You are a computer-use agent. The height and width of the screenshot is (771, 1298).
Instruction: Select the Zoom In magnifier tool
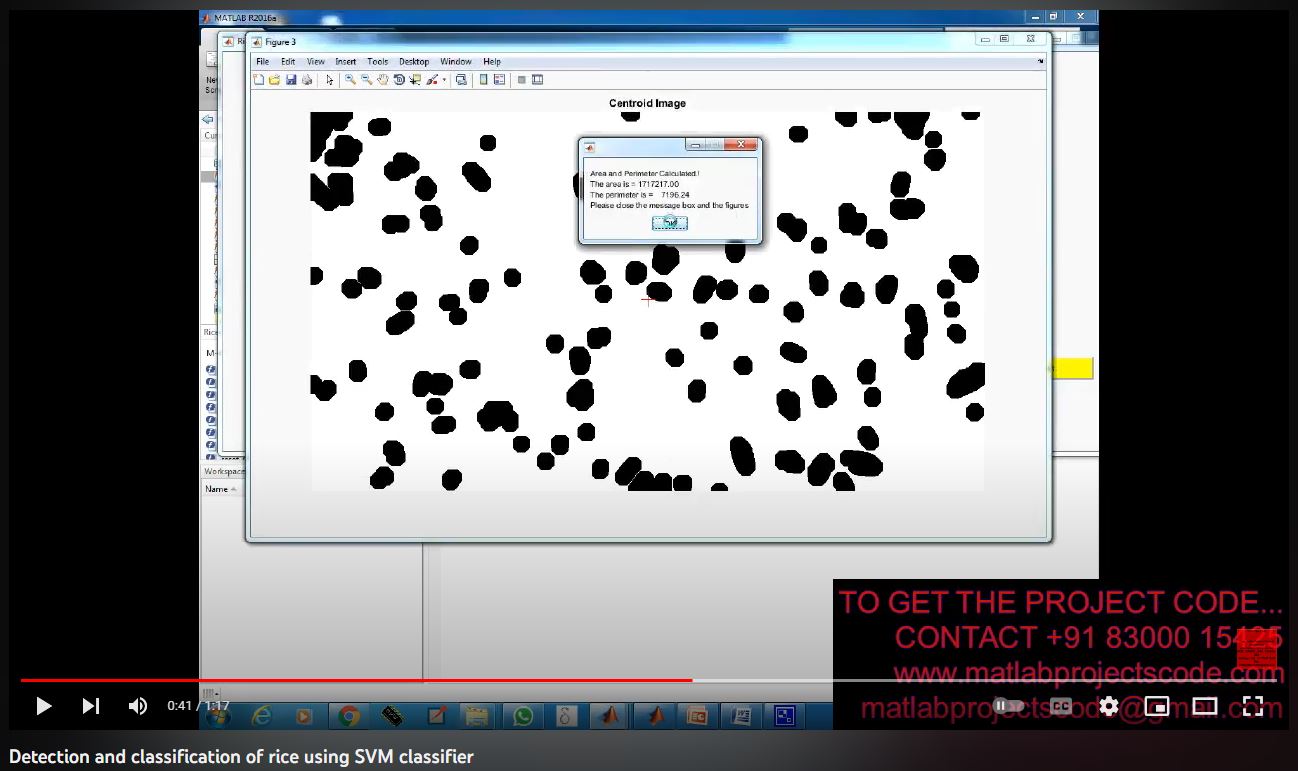(350, 80)
